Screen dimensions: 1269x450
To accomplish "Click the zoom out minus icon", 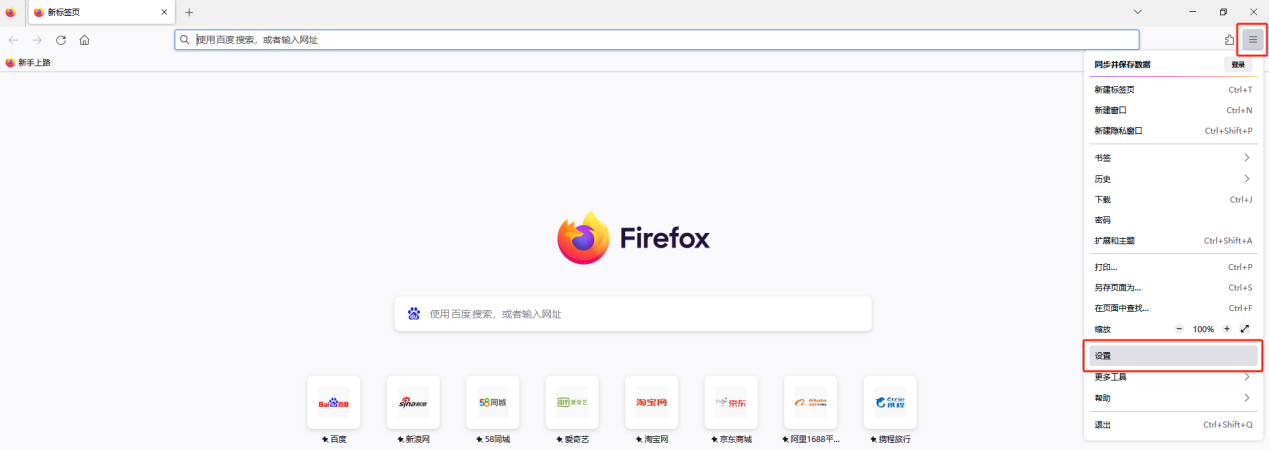I will (x=1179, y=329).
